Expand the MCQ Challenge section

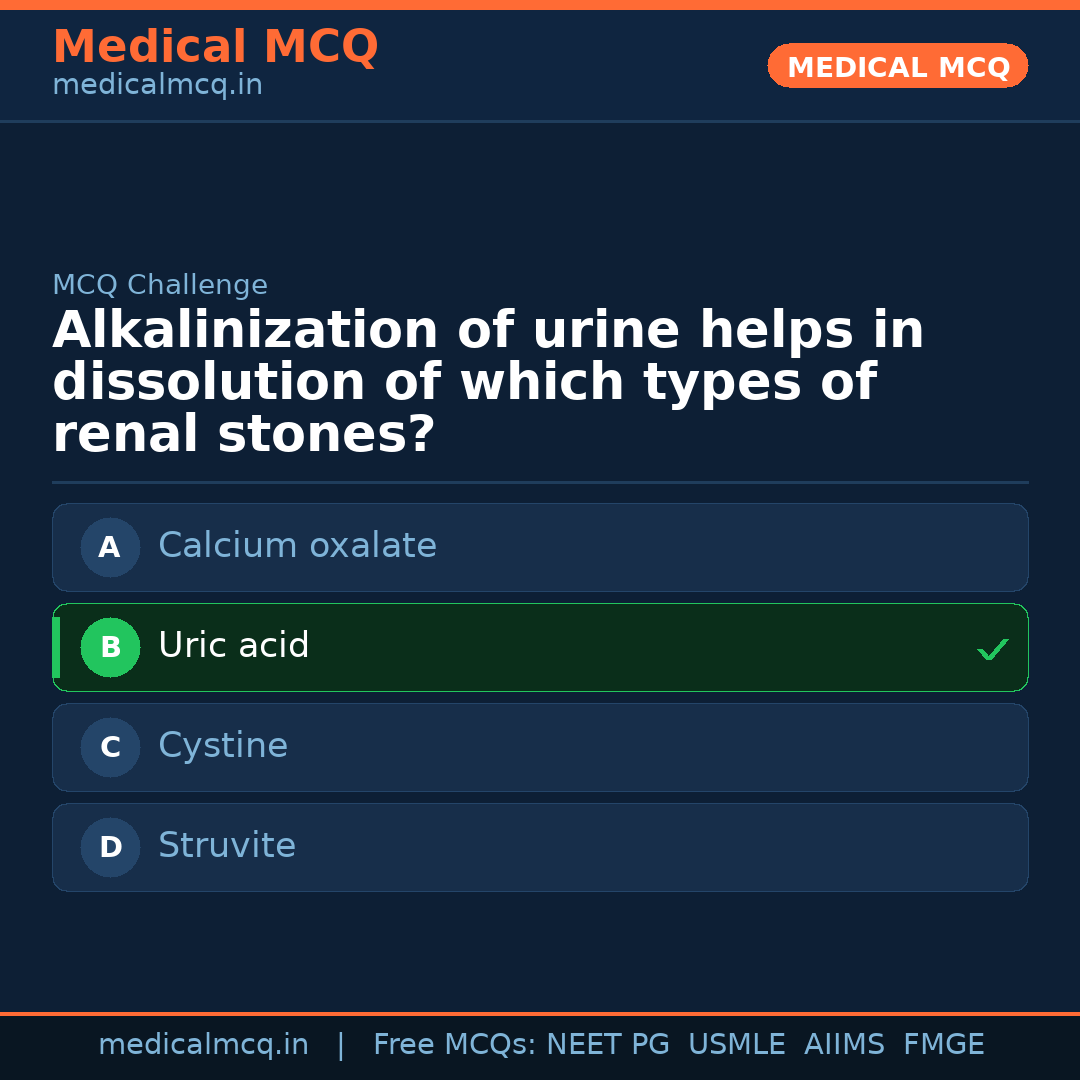160,285
